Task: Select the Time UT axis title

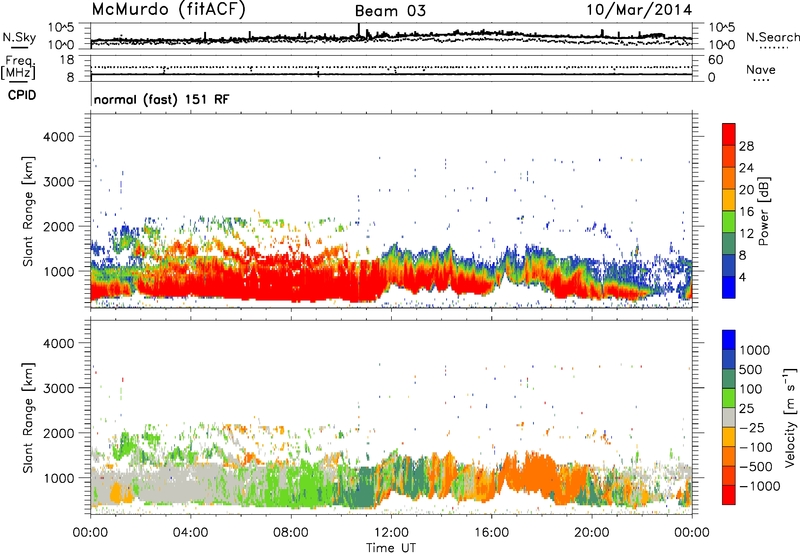Action: [391, 548]
